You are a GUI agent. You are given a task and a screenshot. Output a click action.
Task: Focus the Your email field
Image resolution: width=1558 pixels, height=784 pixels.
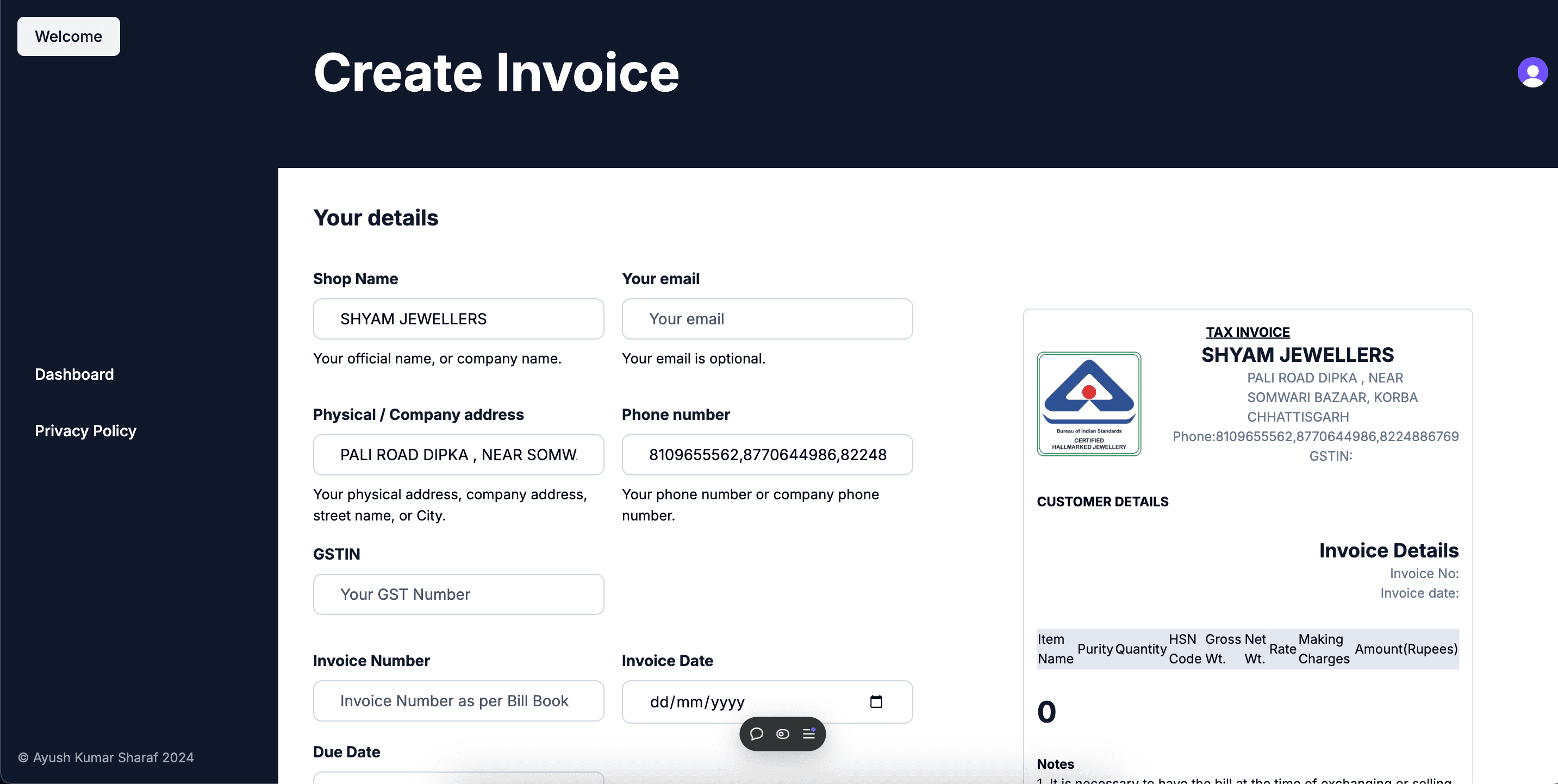pos(767,318)
